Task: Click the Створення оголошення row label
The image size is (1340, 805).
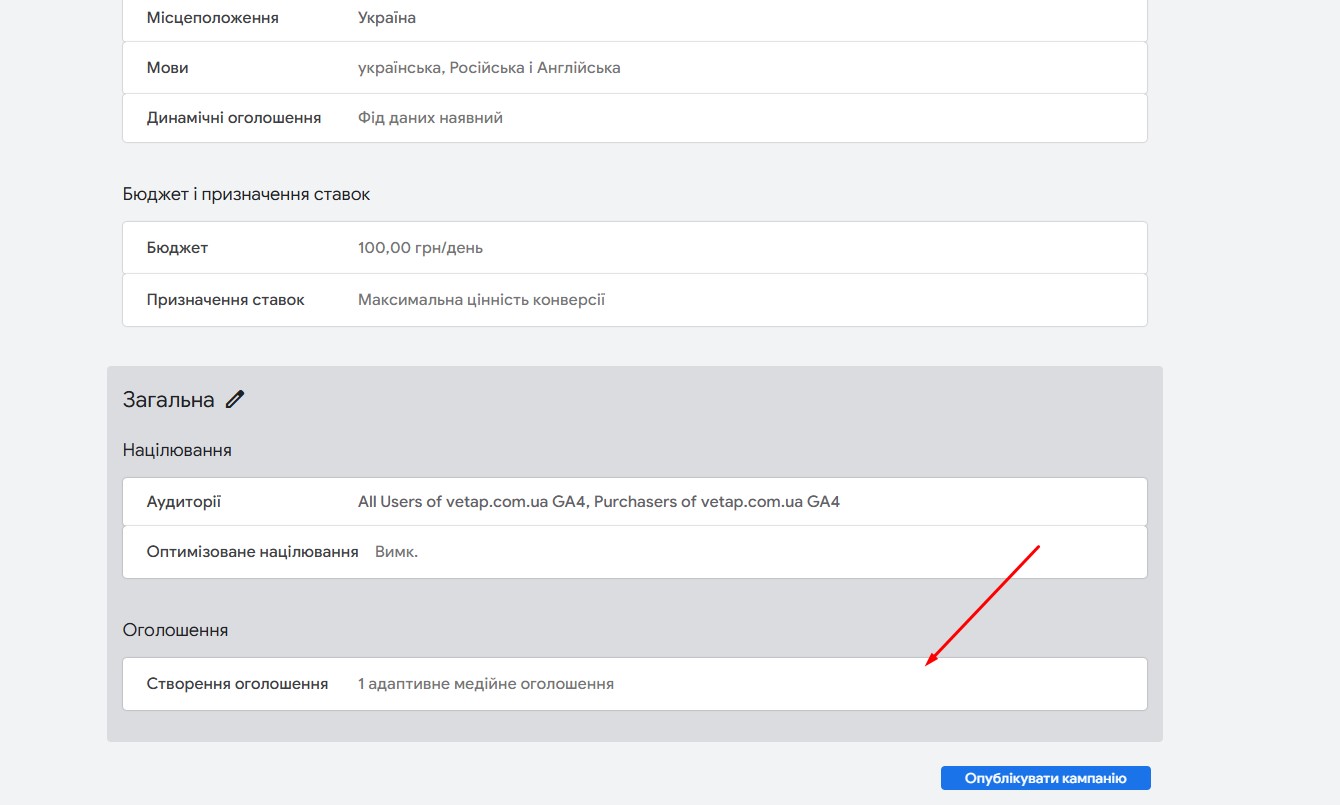Action: tap(237, 684)
